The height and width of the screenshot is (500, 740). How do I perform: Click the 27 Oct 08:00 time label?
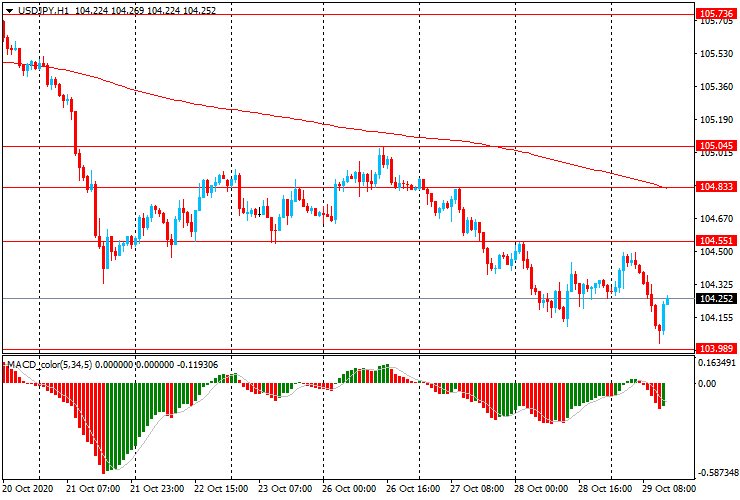tap(477, 488)
